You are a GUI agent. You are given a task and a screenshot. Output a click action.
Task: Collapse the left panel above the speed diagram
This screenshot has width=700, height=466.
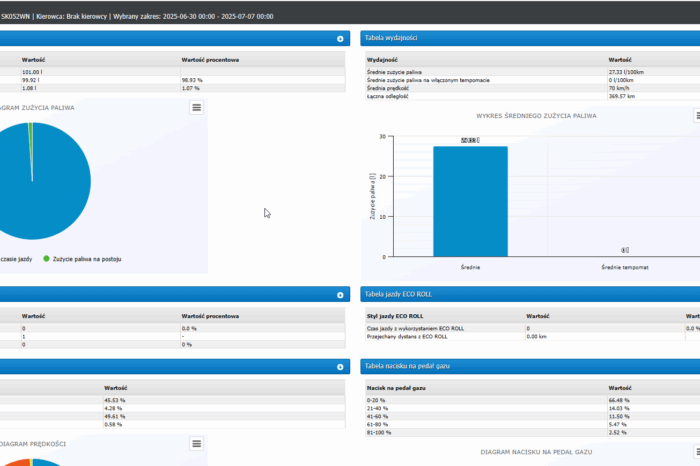[x=342, y=367]
